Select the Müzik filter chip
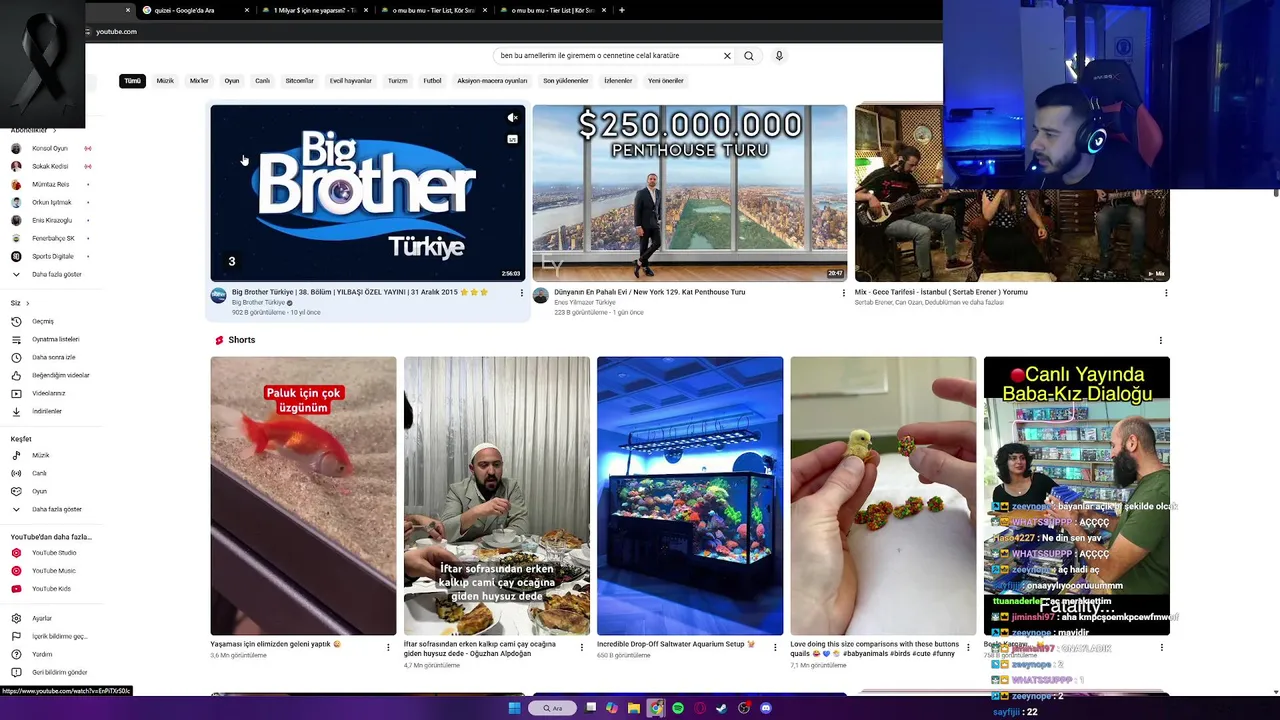The image size is (1280, 720). 165,81
